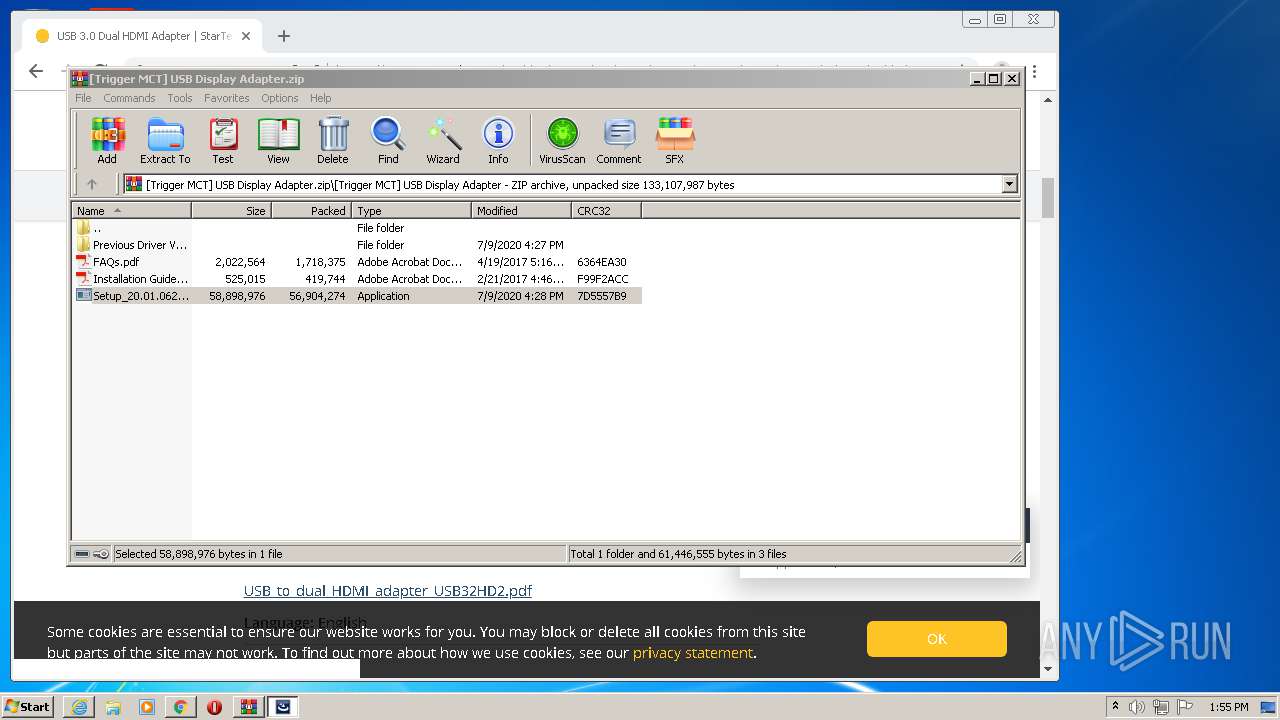Click the drive/key status bar icon
Screen dimensions: 1280x720
[92, 554]
